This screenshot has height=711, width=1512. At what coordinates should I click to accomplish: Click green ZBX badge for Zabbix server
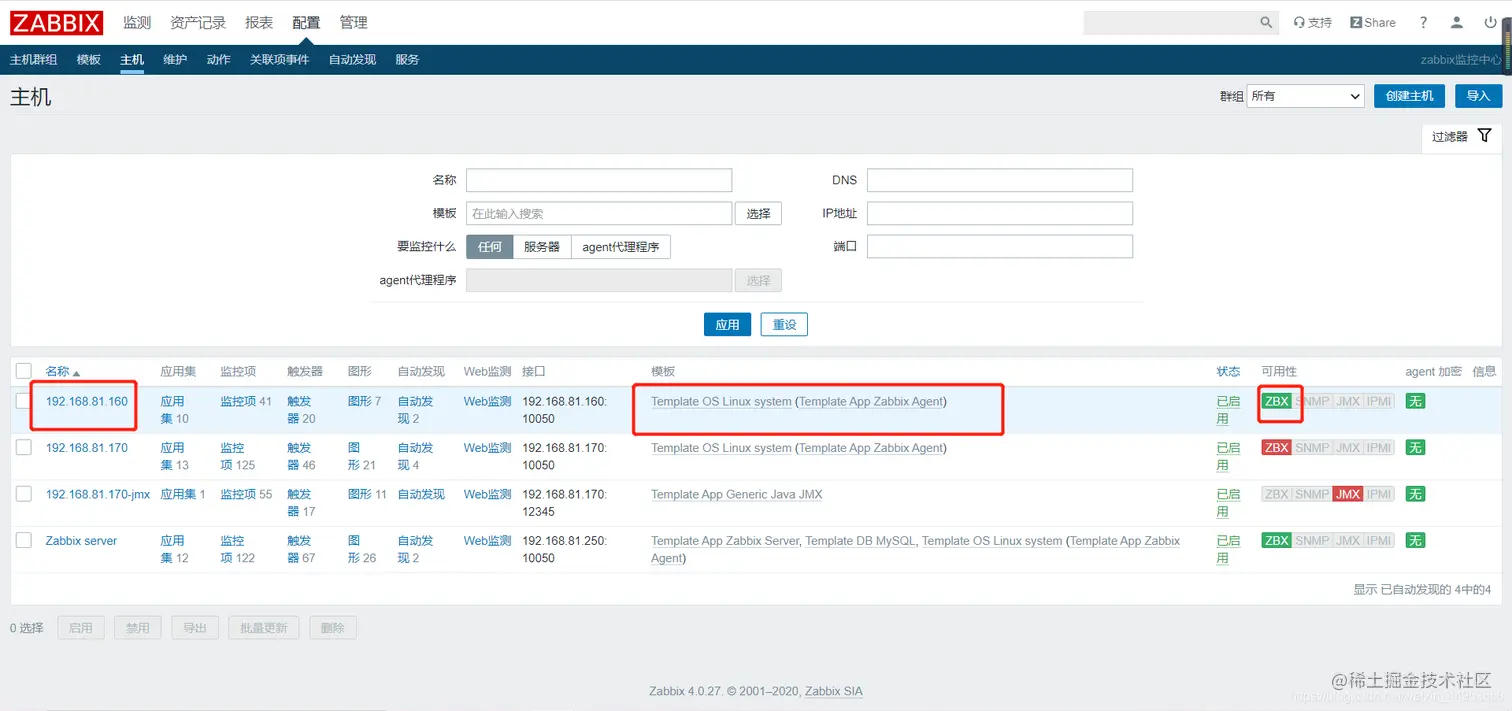[1276, 540]
